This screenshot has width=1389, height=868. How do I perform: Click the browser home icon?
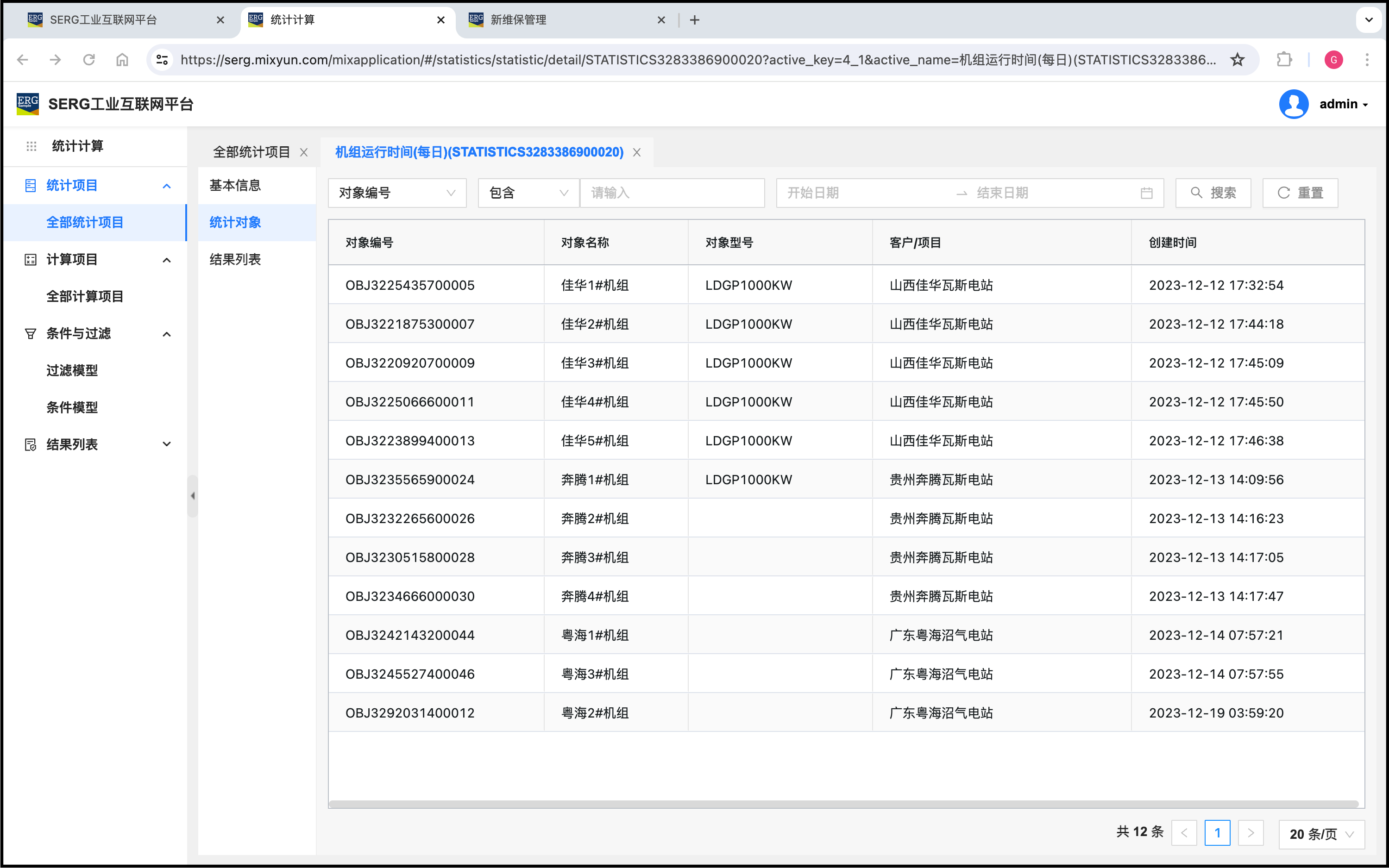point(122,60)
